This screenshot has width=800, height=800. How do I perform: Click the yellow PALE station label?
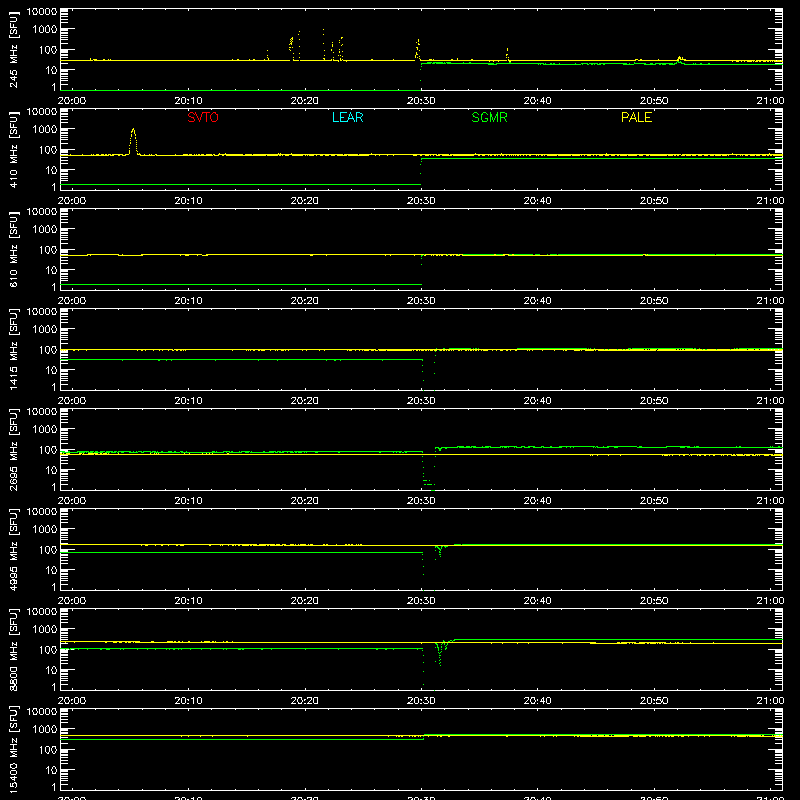click(x=636, y=117)
